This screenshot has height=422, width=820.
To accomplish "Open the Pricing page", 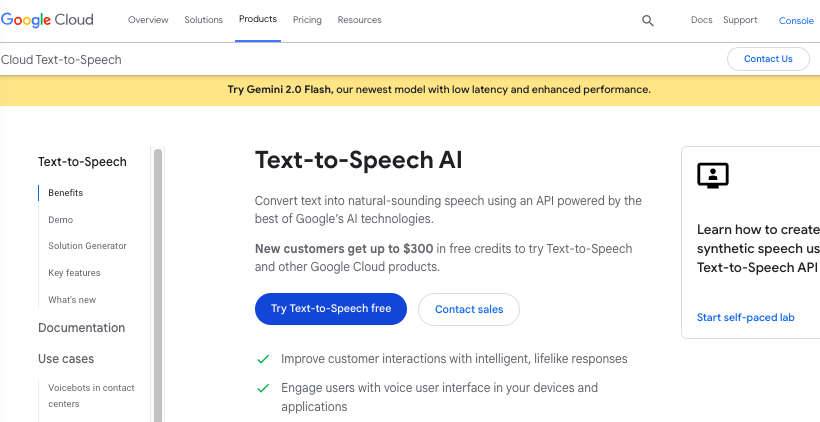I will [307, 20].
